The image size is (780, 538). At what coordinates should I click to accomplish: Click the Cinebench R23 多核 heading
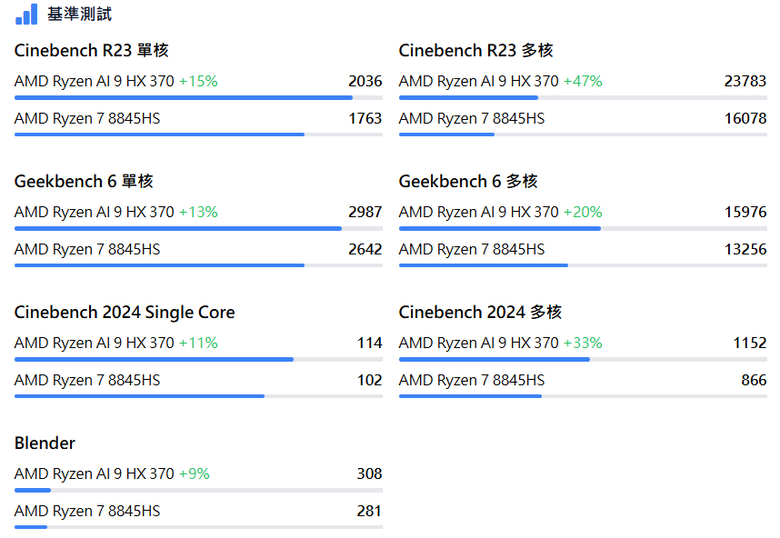coord(476,50)
